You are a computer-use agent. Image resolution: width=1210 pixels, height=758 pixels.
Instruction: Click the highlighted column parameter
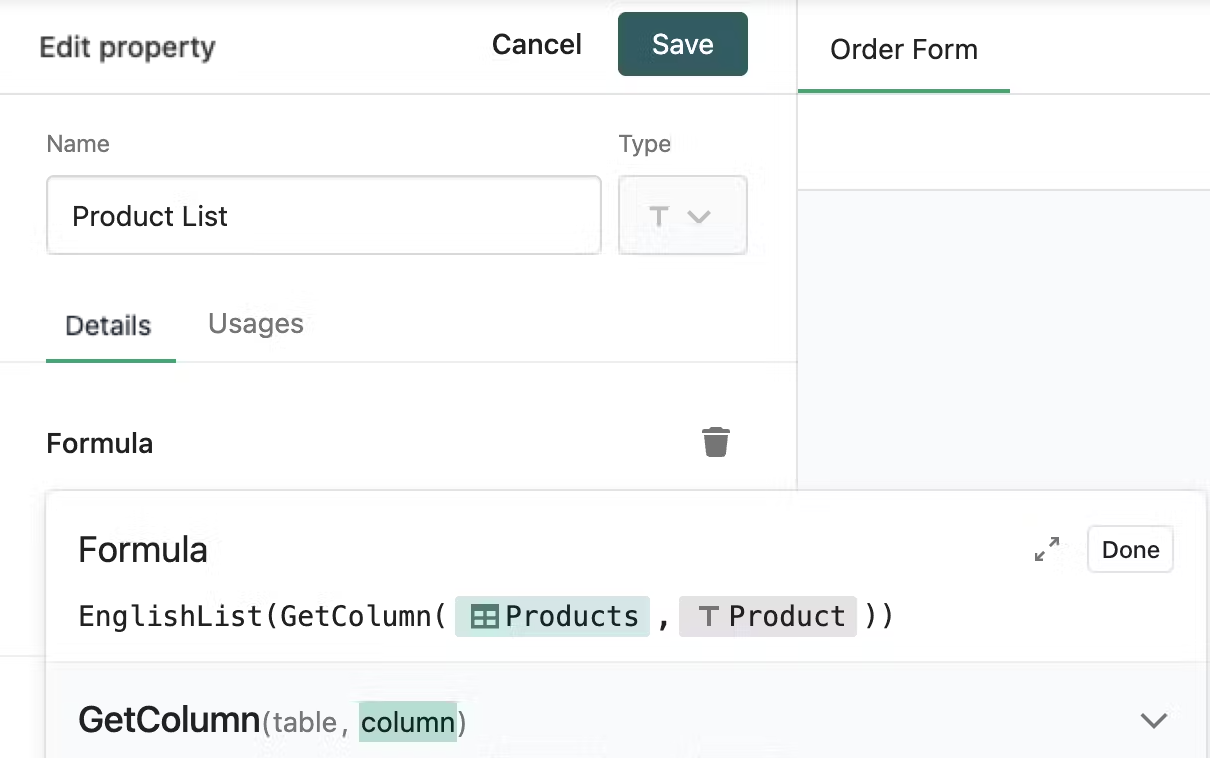[x=408, y=722]
